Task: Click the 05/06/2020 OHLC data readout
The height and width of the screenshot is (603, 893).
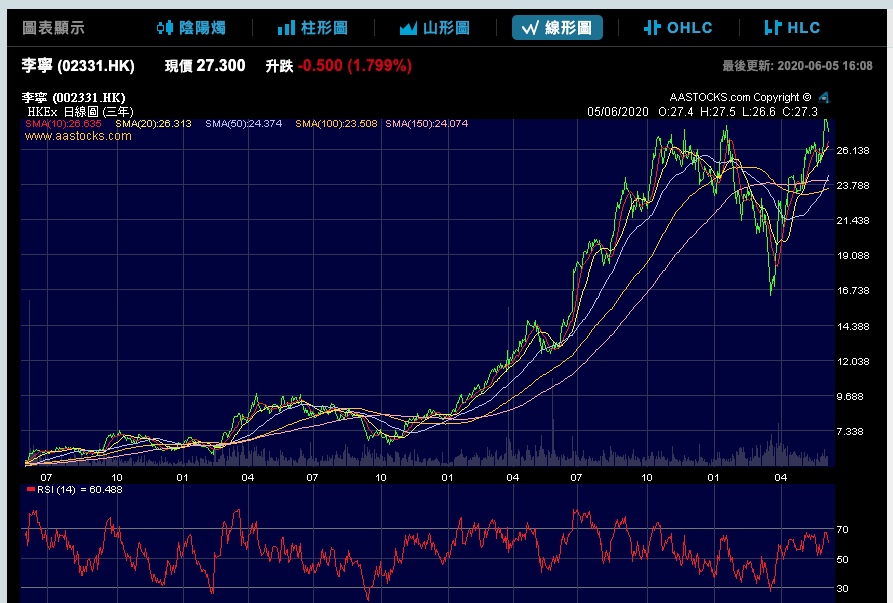Action: tap(702, 112)
